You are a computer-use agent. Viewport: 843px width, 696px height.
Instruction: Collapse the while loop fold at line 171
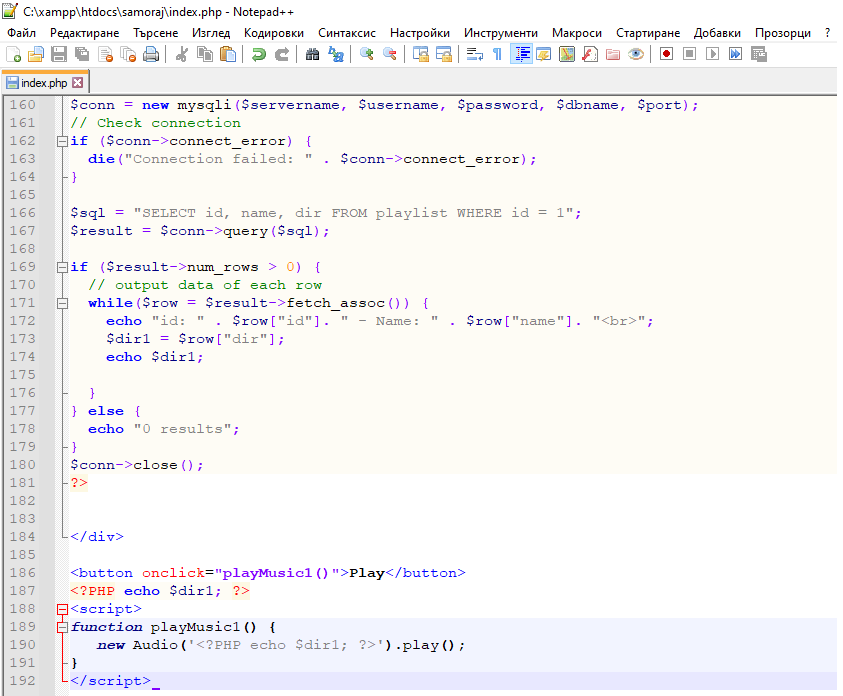pyautogui.click(x=62, y=303)
